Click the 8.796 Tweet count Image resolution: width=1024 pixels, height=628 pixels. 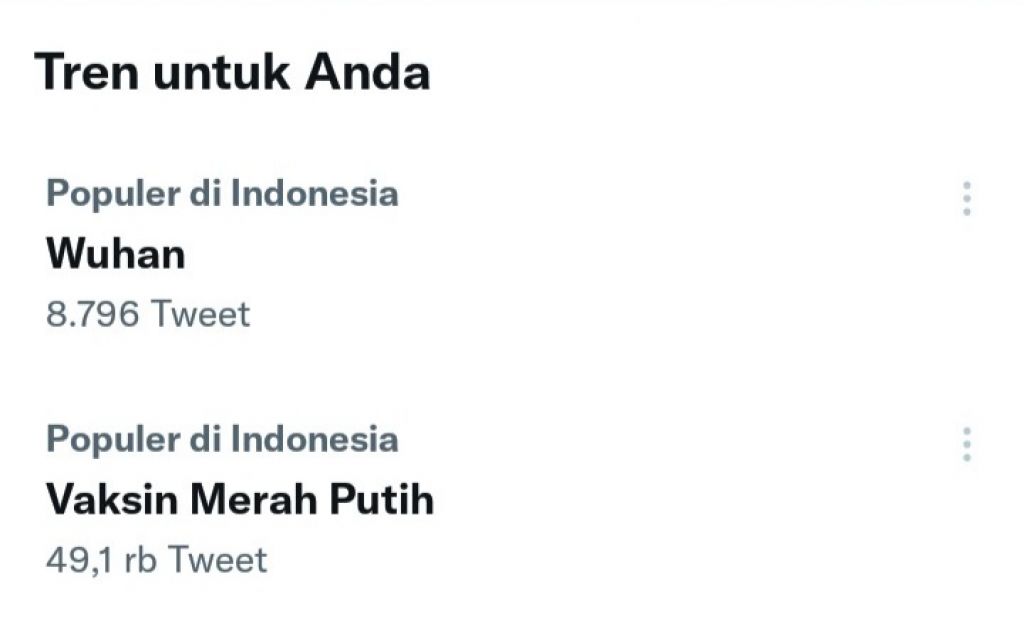click(x=148, y=314)
